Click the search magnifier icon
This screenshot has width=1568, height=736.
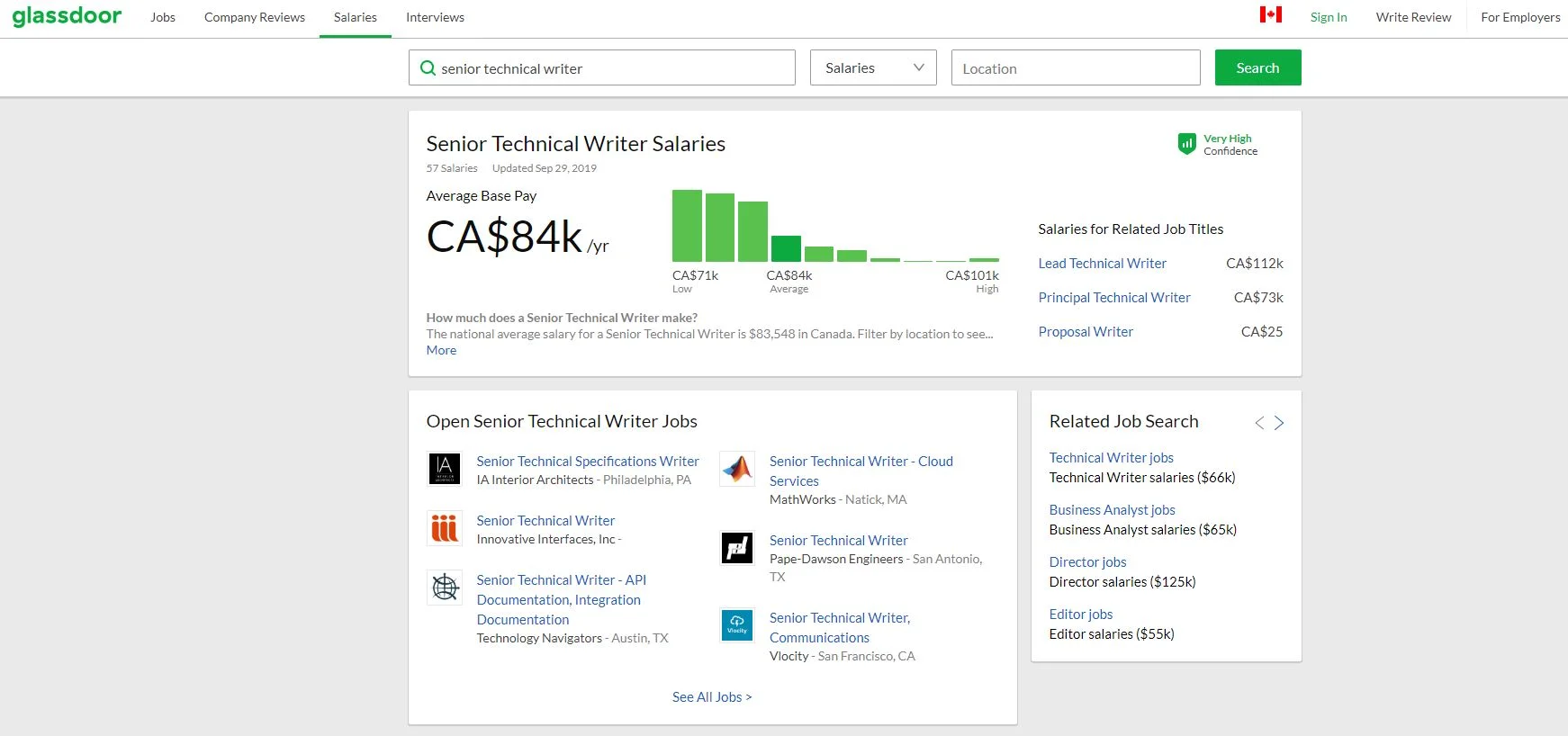(428, 68)
